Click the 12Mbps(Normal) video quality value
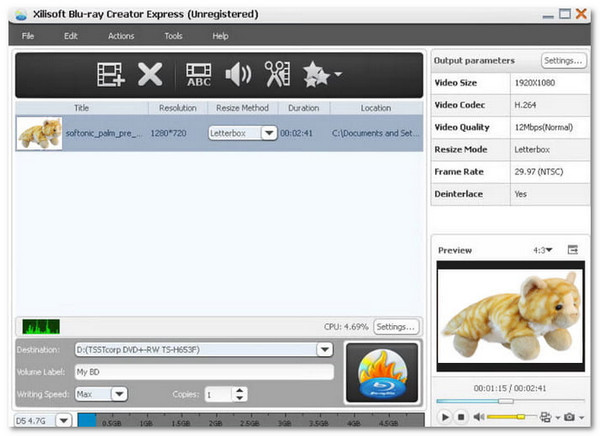The image size is (600, 436). coord(544,127)
